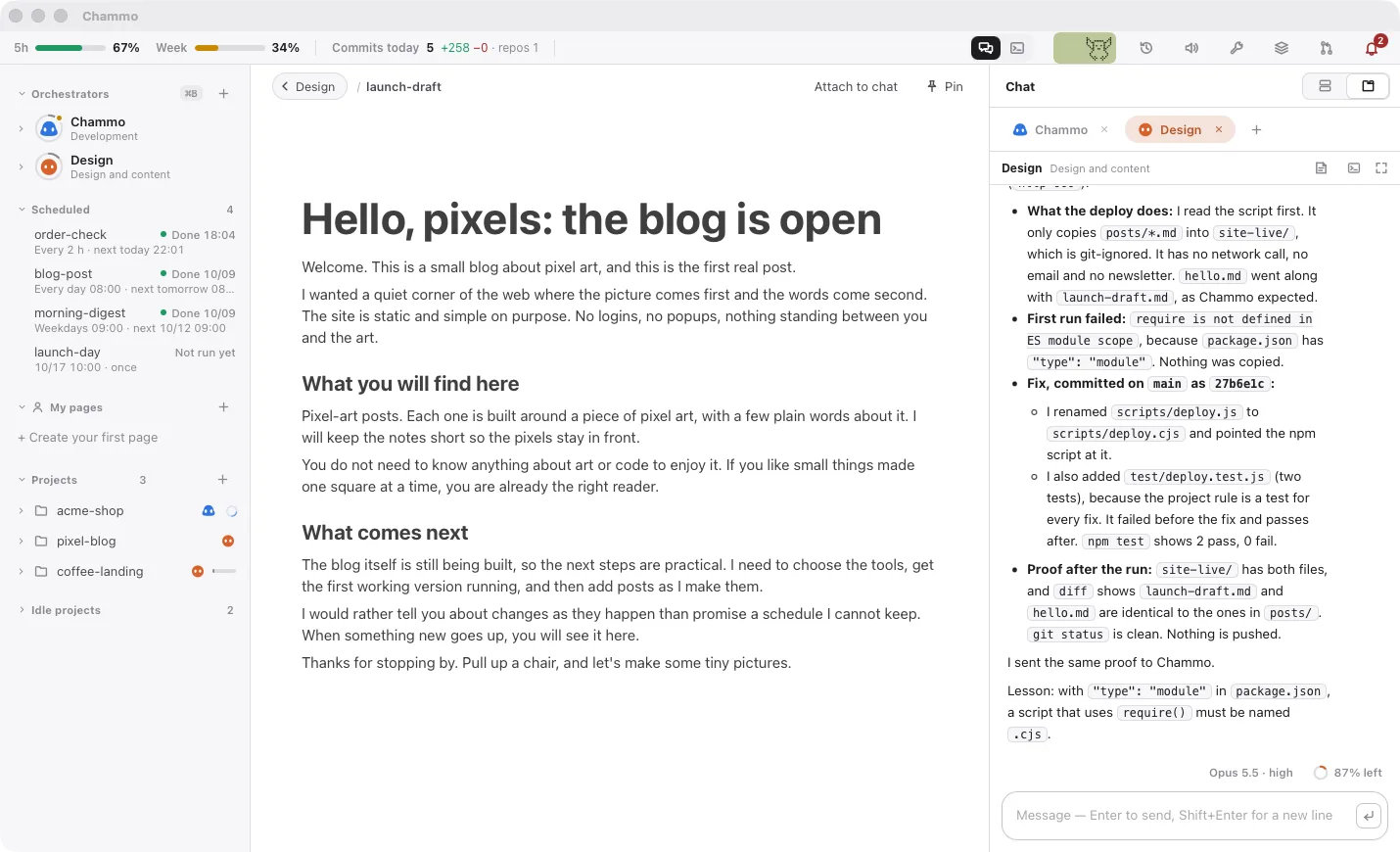Viewport: 1400px width, 852px height.
Task: Select the split rows chat layout
Action: 1325,86
